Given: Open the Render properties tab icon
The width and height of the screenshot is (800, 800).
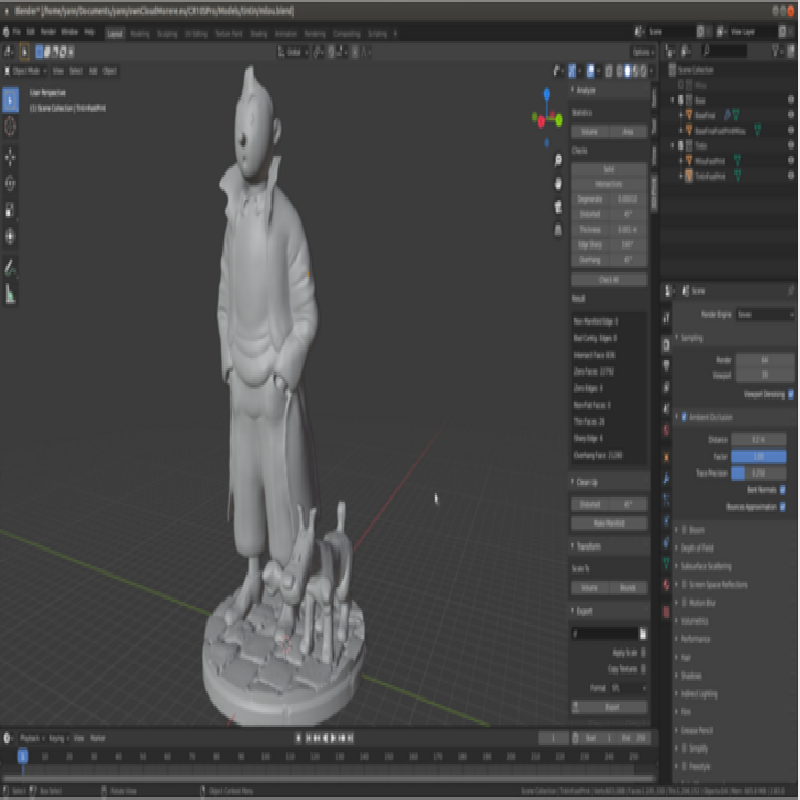Looking at the screenshot, I should (666, 345).
